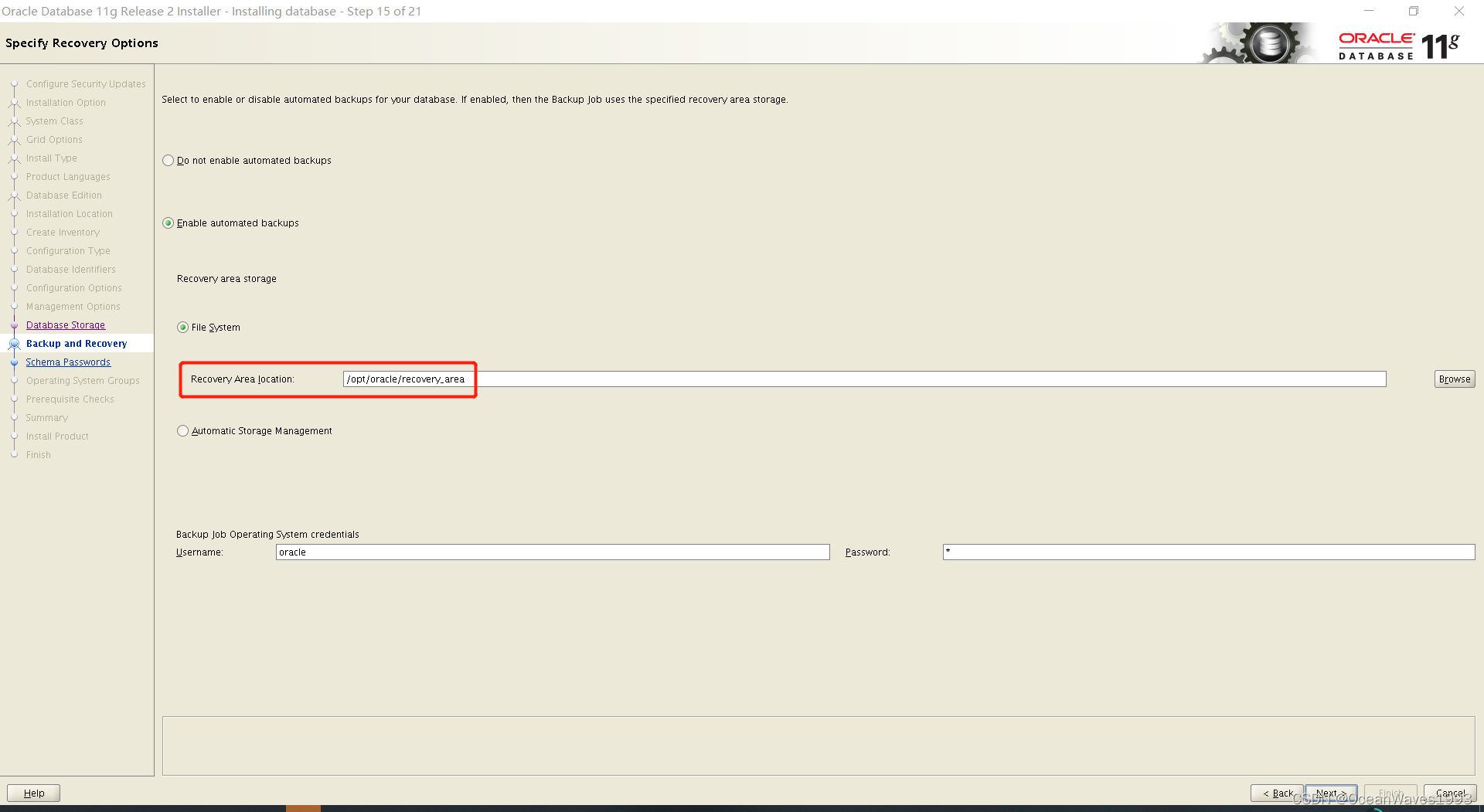
Task: Click Create Inventory step
Action: pyautogui.click(x=63, y=233)
